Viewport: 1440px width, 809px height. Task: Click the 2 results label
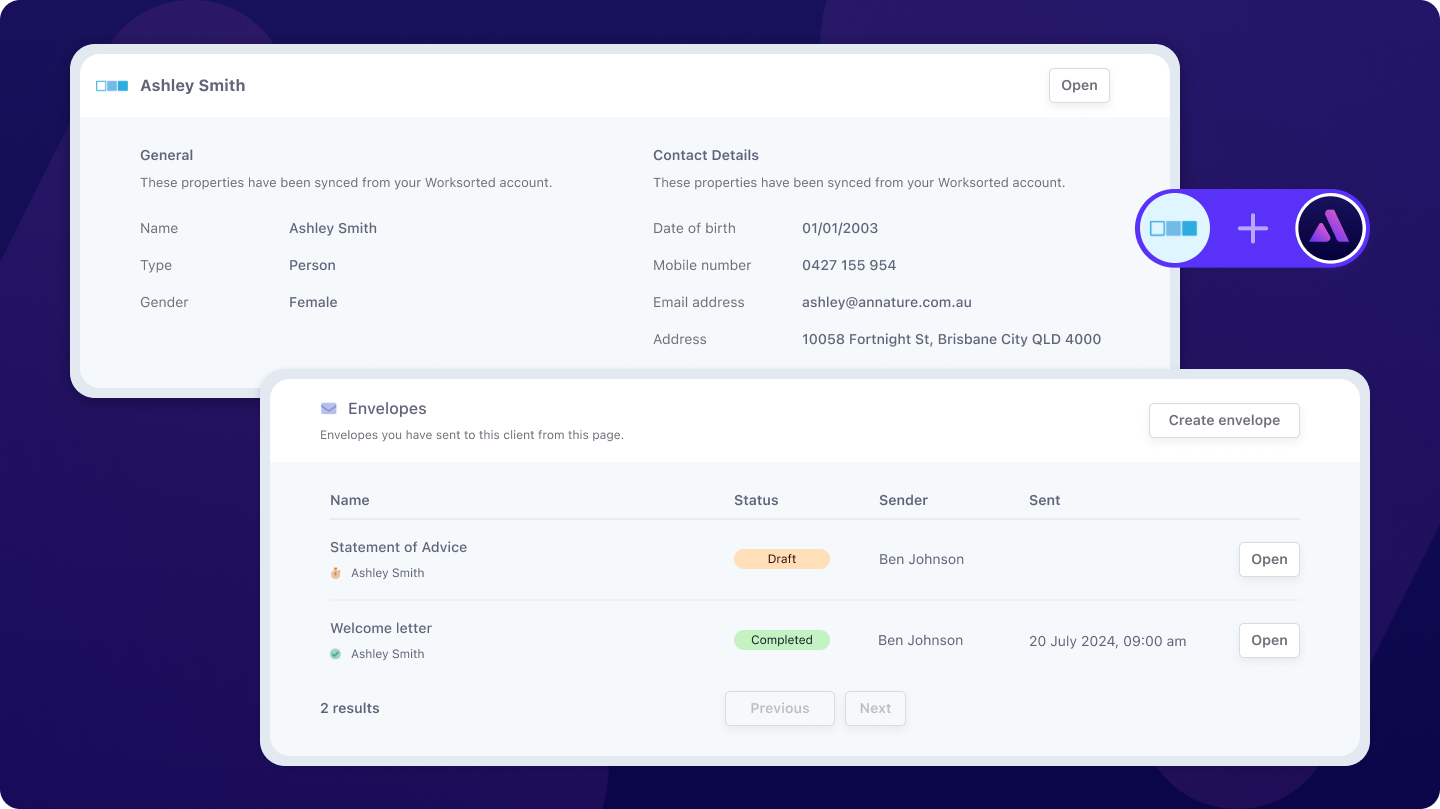(x=350, y=708)
